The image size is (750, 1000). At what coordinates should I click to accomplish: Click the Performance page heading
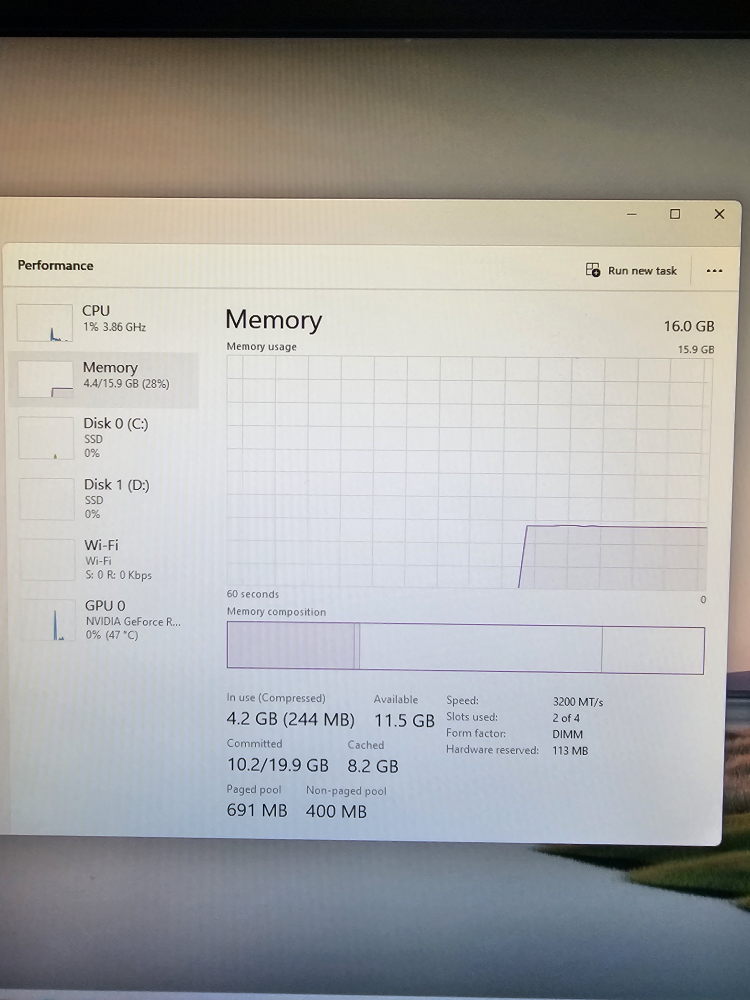55,265
